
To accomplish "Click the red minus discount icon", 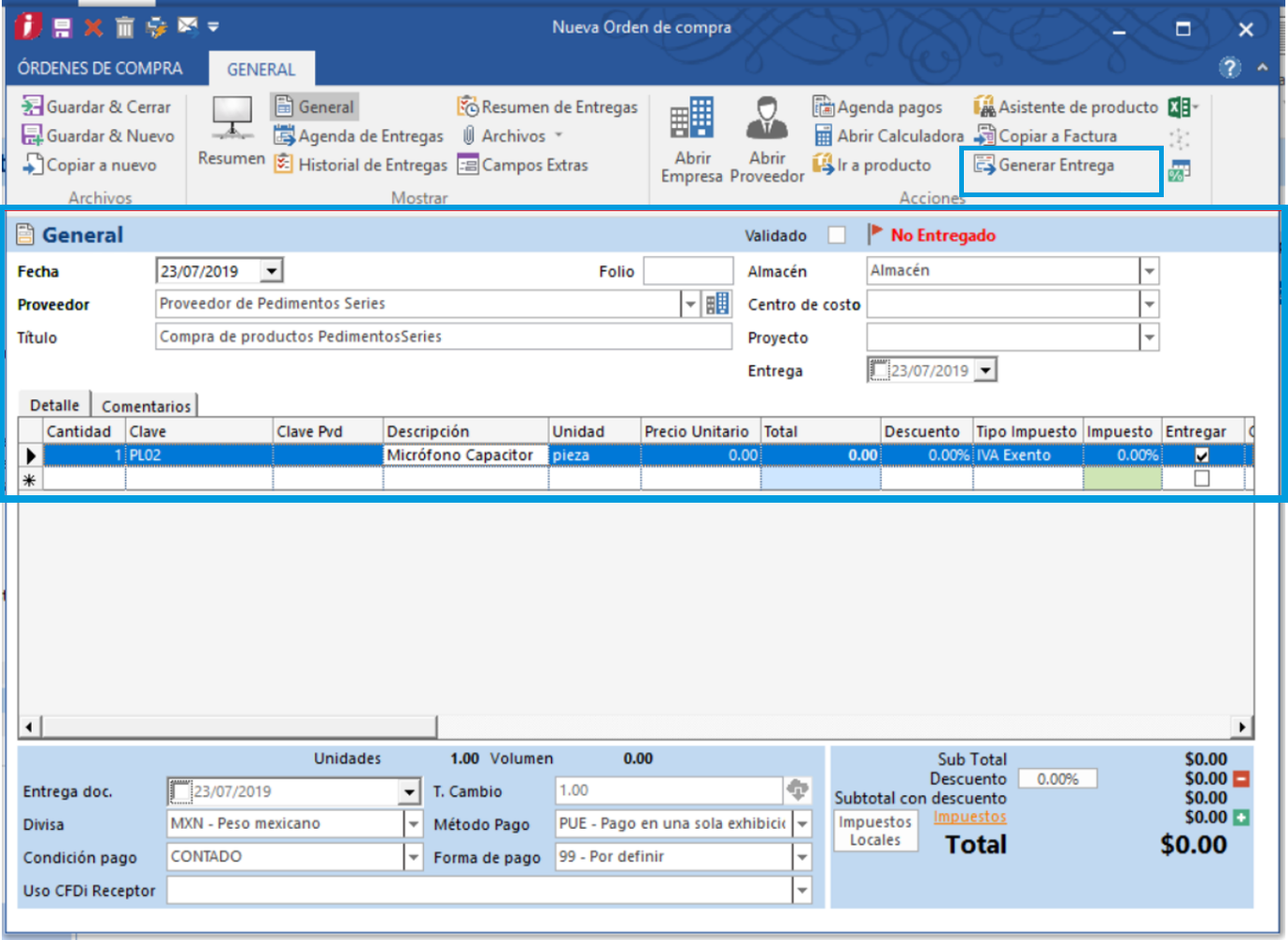I will [x=1241, y=778].
